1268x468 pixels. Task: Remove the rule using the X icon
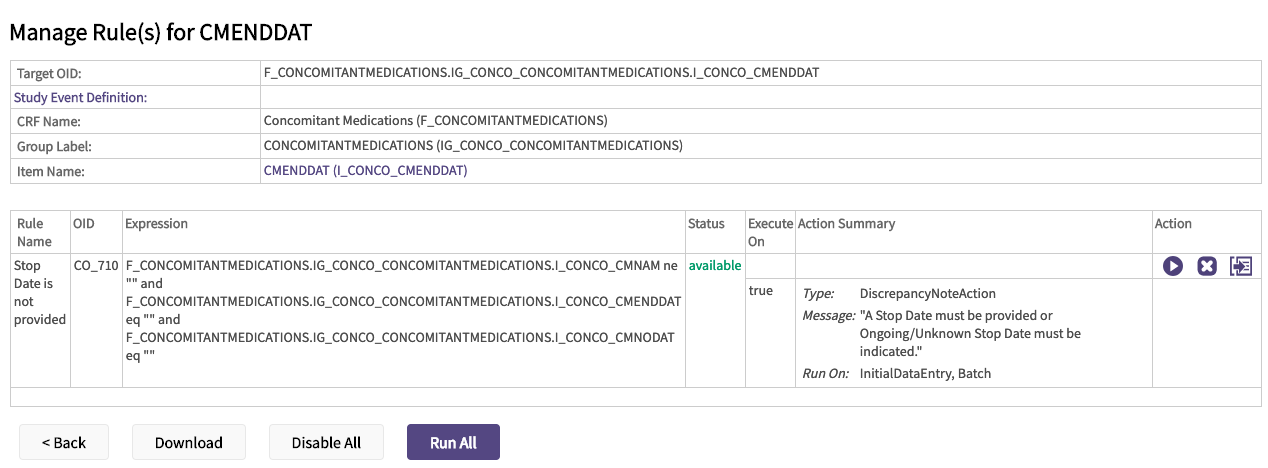tap(1207, 266)
